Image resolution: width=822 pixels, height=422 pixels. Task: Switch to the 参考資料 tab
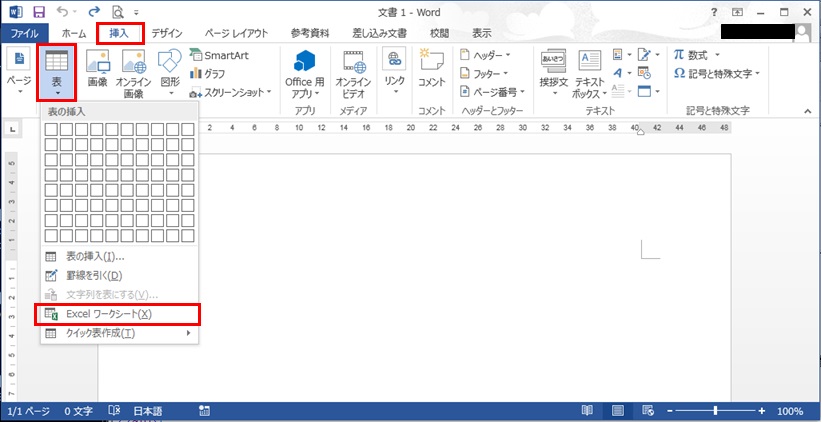pos(310,34)
